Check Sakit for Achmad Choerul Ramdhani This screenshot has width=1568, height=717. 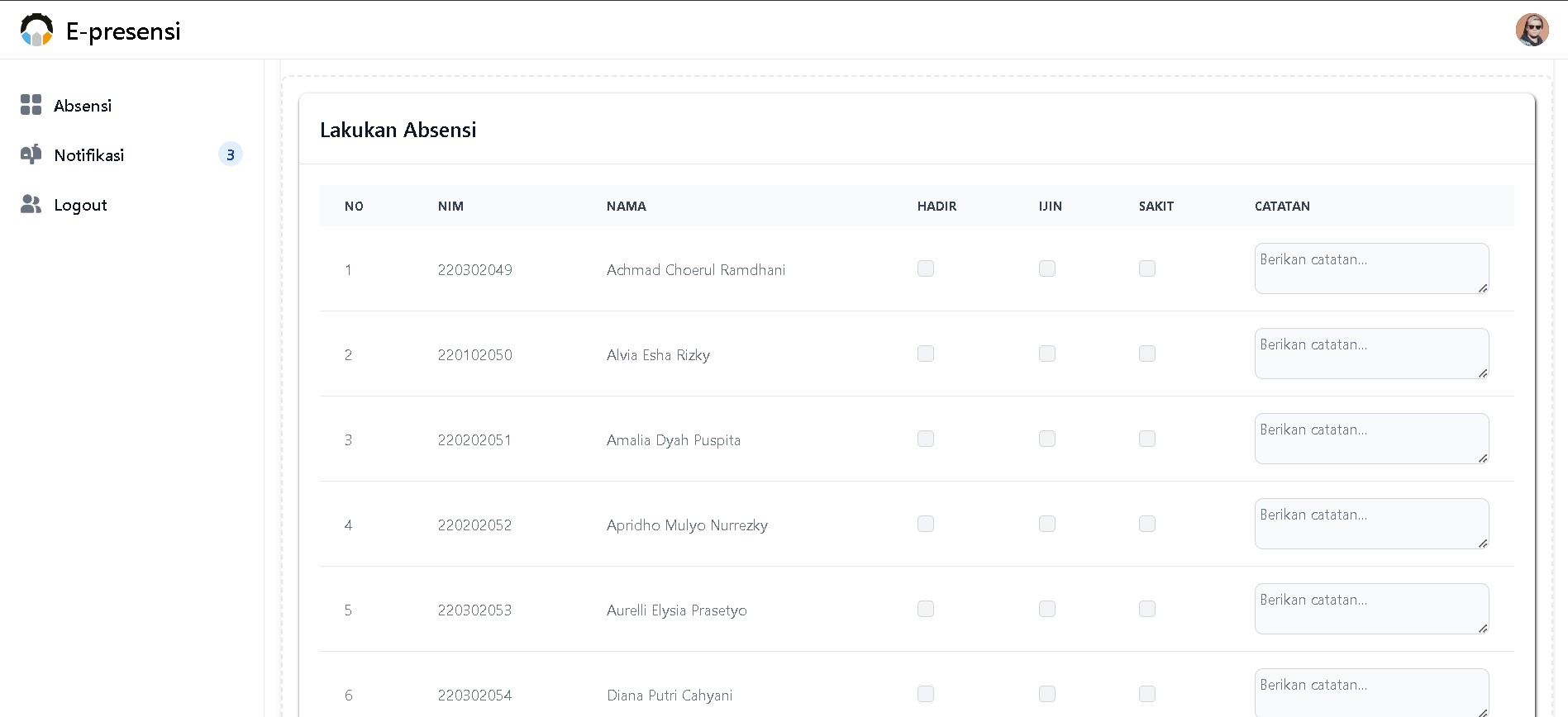pos(1147,268)
